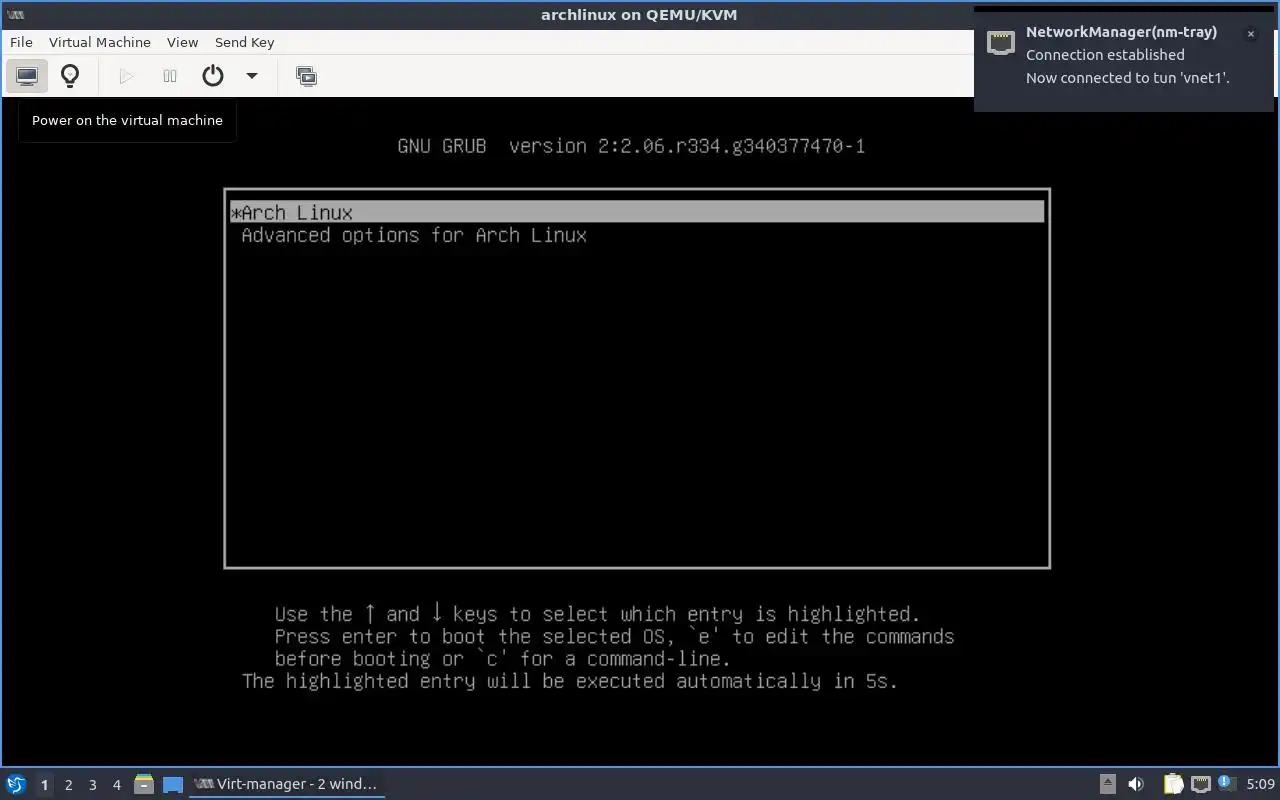Click the notification alert tray icon
1280x800 pixels.
tap(1226, 783)
